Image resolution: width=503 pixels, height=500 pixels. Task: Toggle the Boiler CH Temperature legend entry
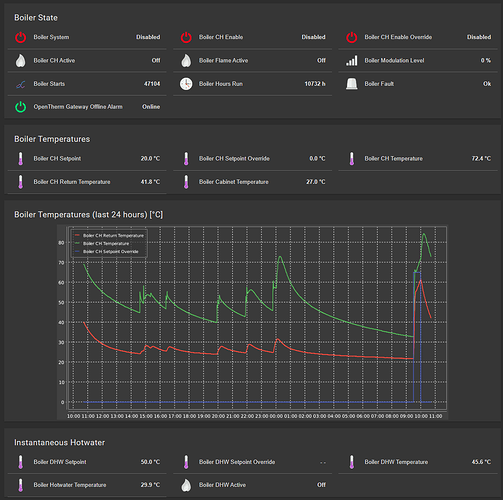102,244
